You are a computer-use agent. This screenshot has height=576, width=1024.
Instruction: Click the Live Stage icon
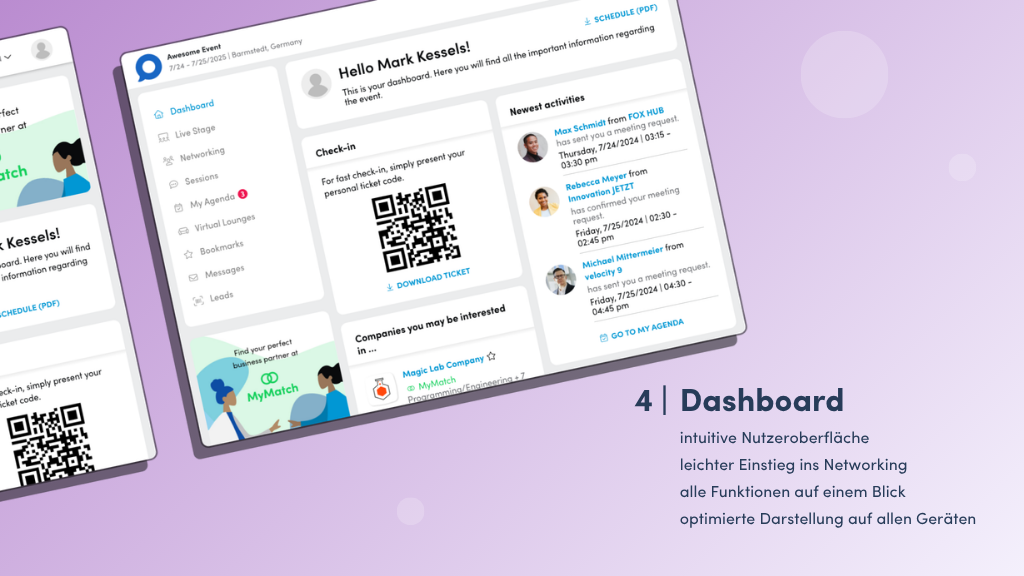tap(163, 137)
